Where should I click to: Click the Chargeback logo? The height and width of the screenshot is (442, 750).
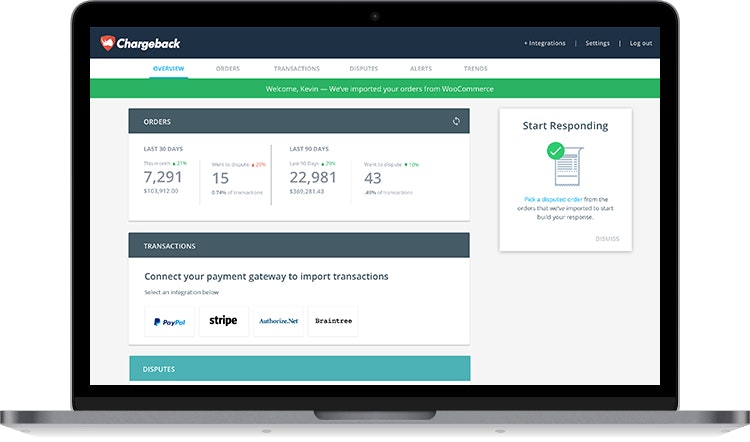click(140, 43)
